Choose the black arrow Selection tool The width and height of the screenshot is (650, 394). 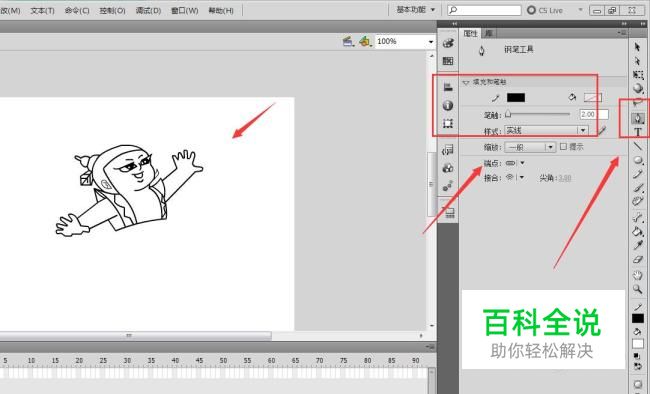click(638, 47)
